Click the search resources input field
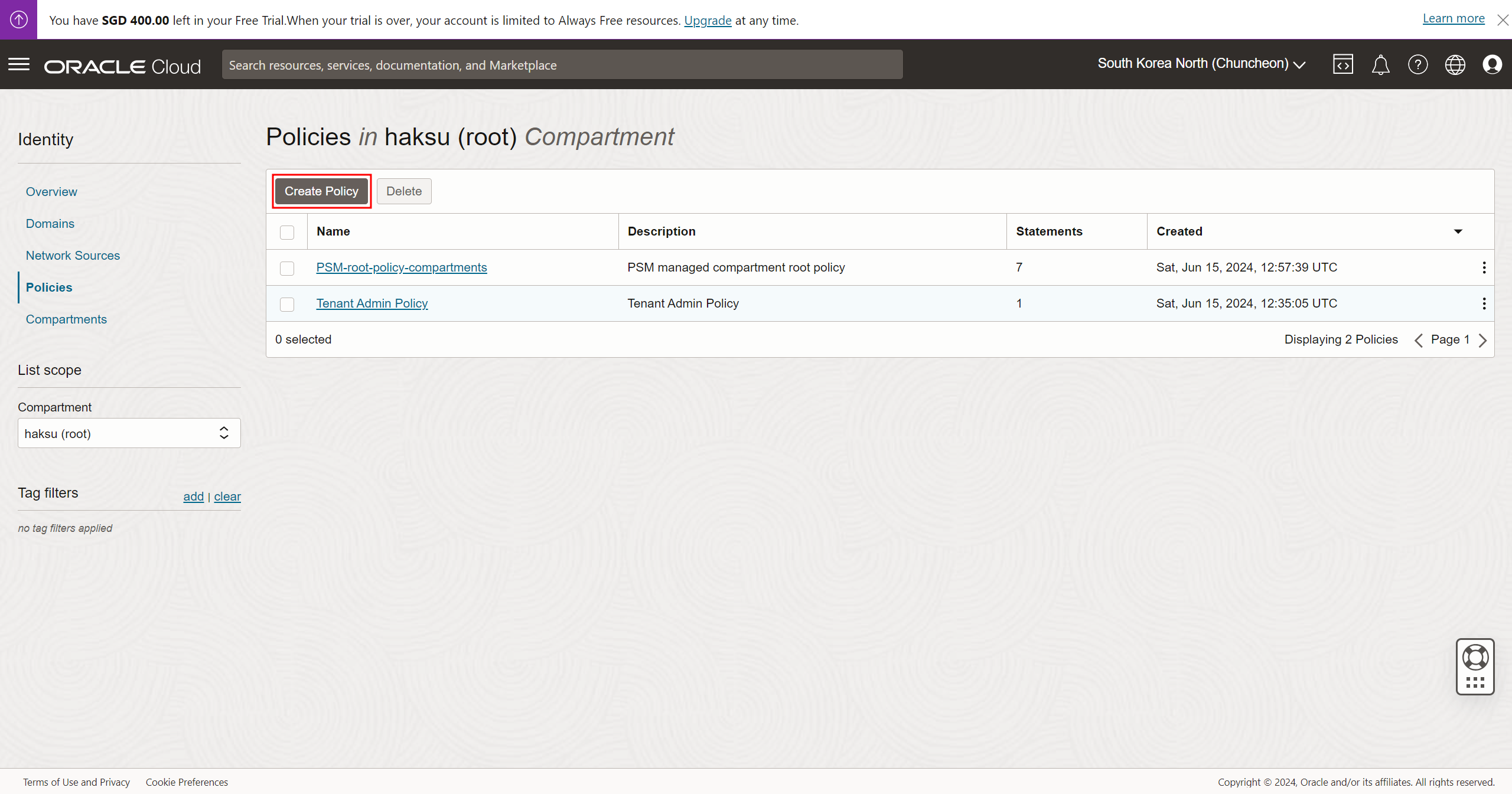Viewport: 1512px width, 794px height. coord(562,65)
